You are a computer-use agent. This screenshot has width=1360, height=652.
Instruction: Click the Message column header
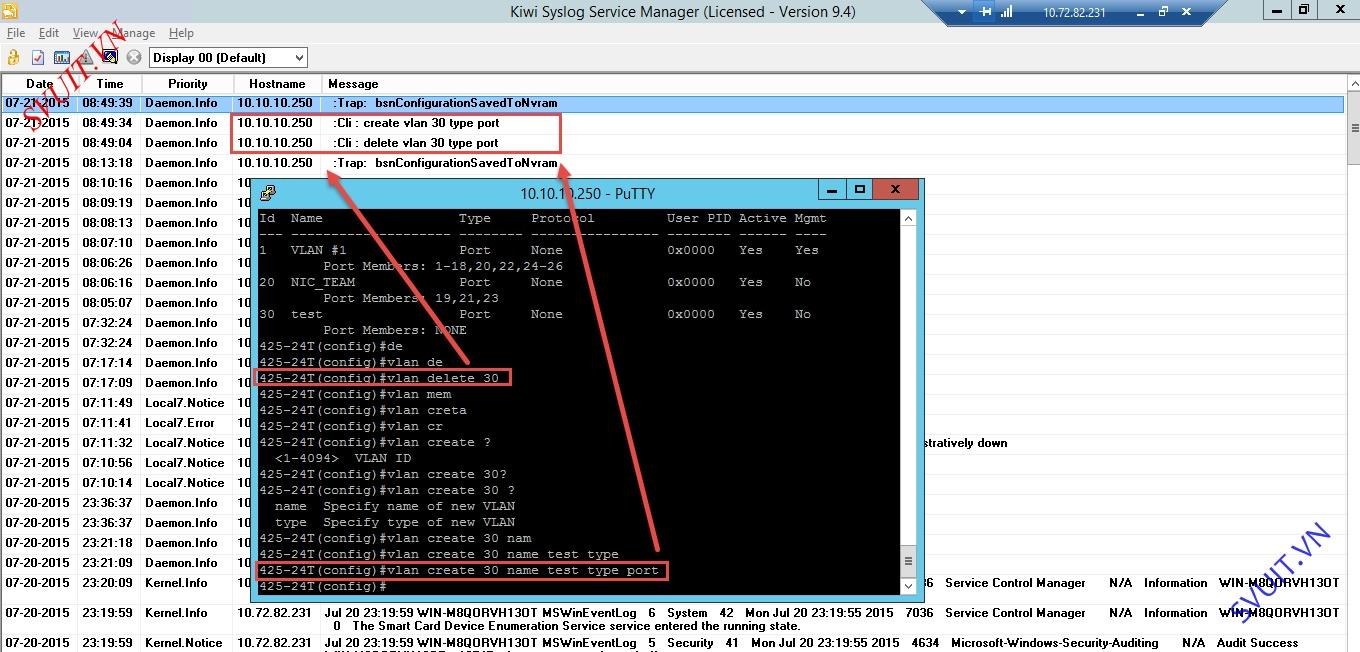point(353,84)
